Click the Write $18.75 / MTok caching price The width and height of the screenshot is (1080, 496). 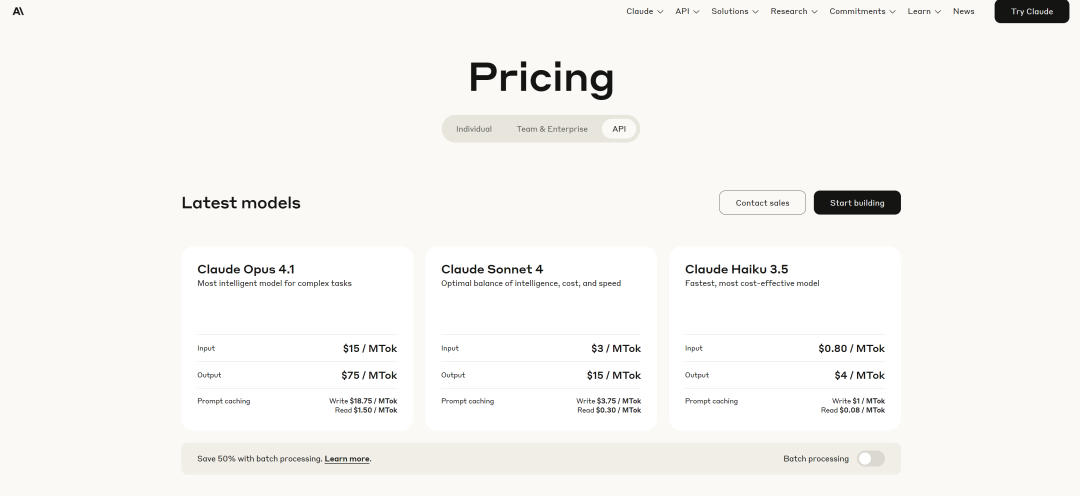pyautogui.click(x=363, y=401)
